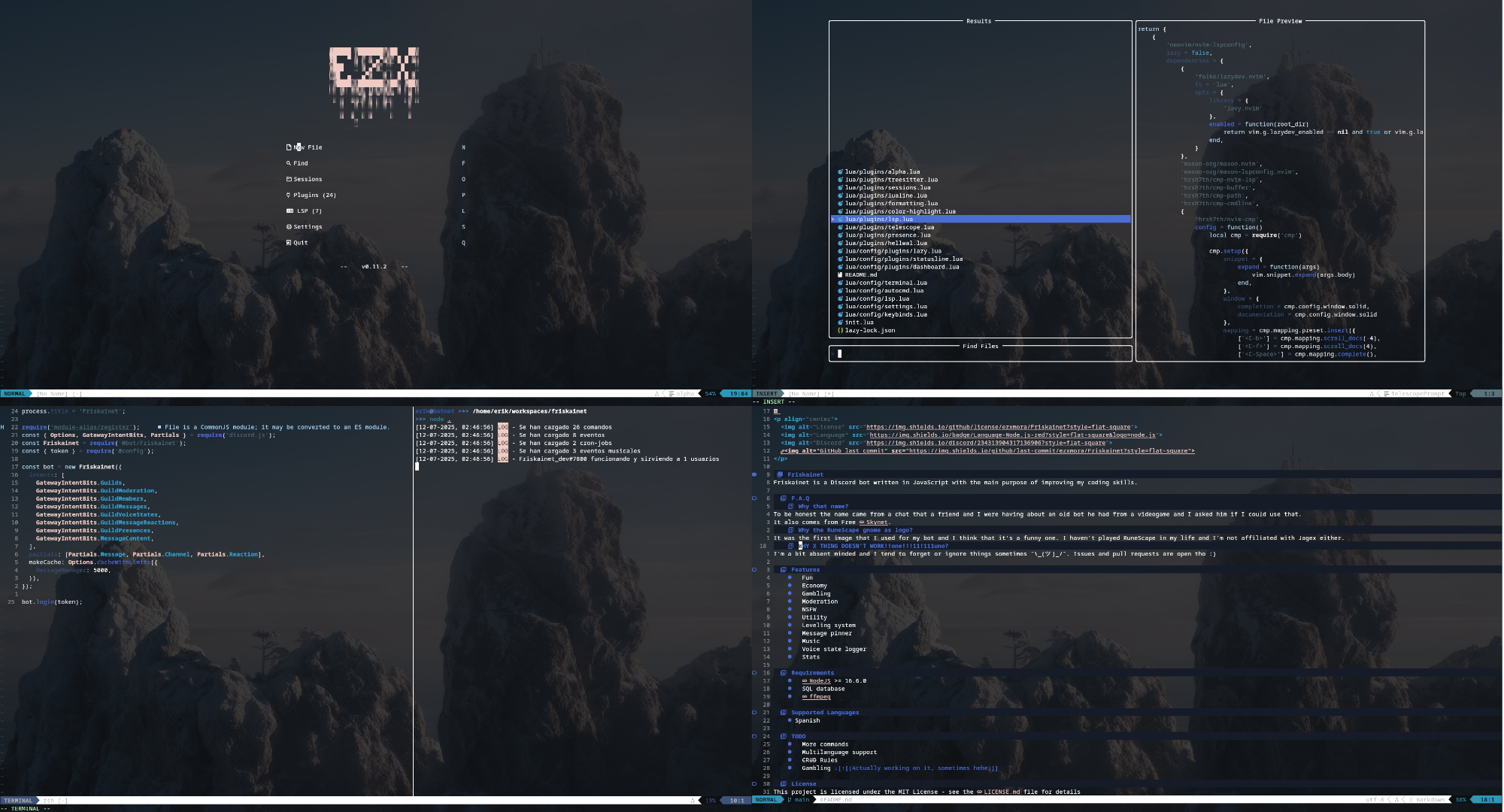Click the Plugins plug icon on dashboard

click(289, 195)
